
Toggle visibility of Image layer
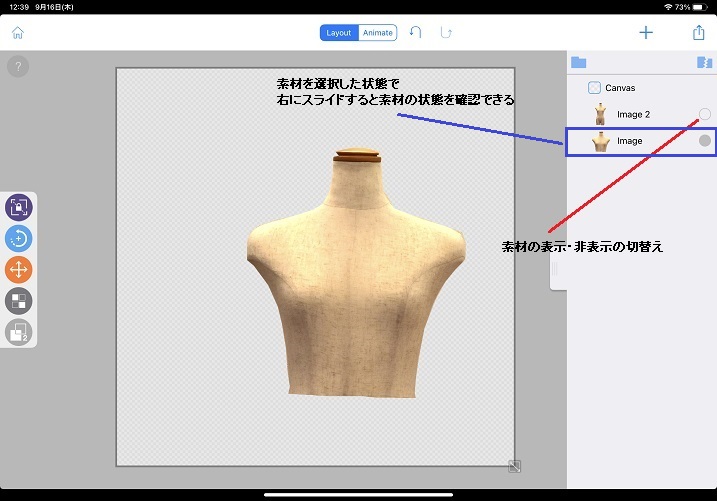tap(705, 141)
